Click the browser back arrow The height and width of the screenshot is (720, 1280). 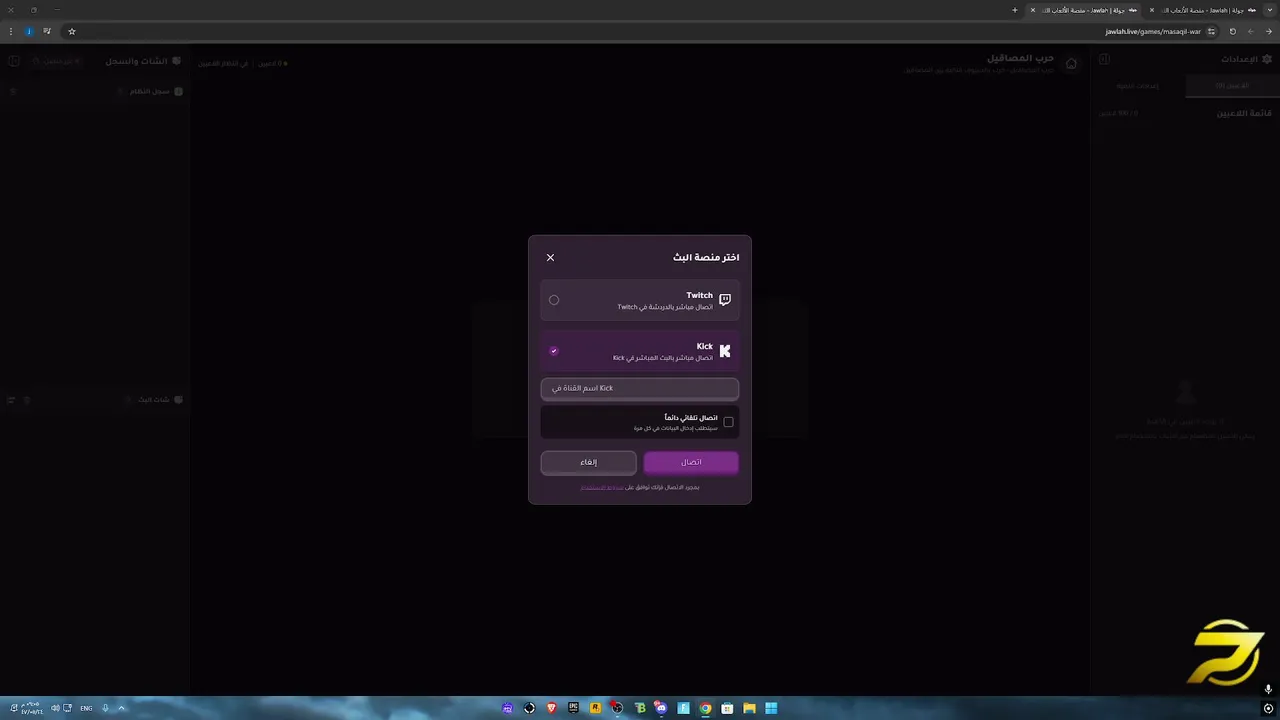tap(1268, 31)
